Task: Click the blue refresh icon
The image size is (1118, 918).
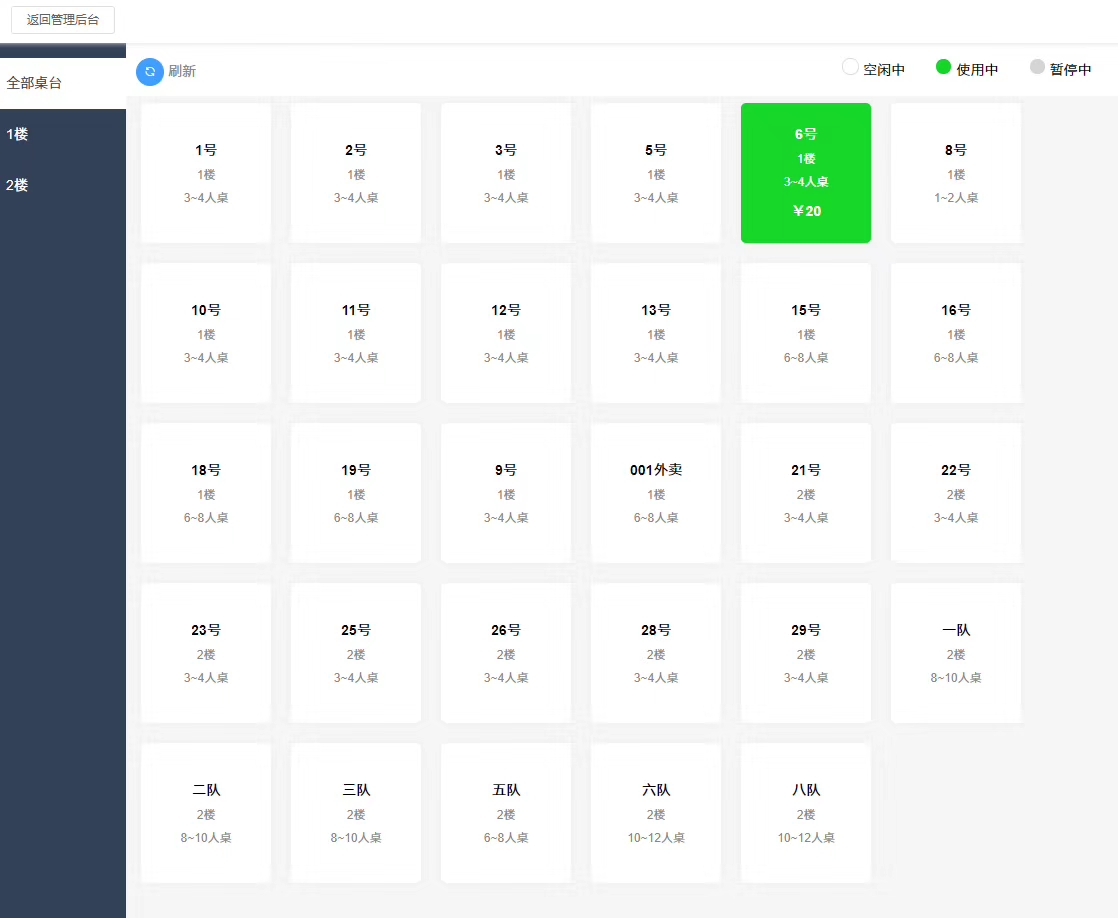Action: point(150,71)
